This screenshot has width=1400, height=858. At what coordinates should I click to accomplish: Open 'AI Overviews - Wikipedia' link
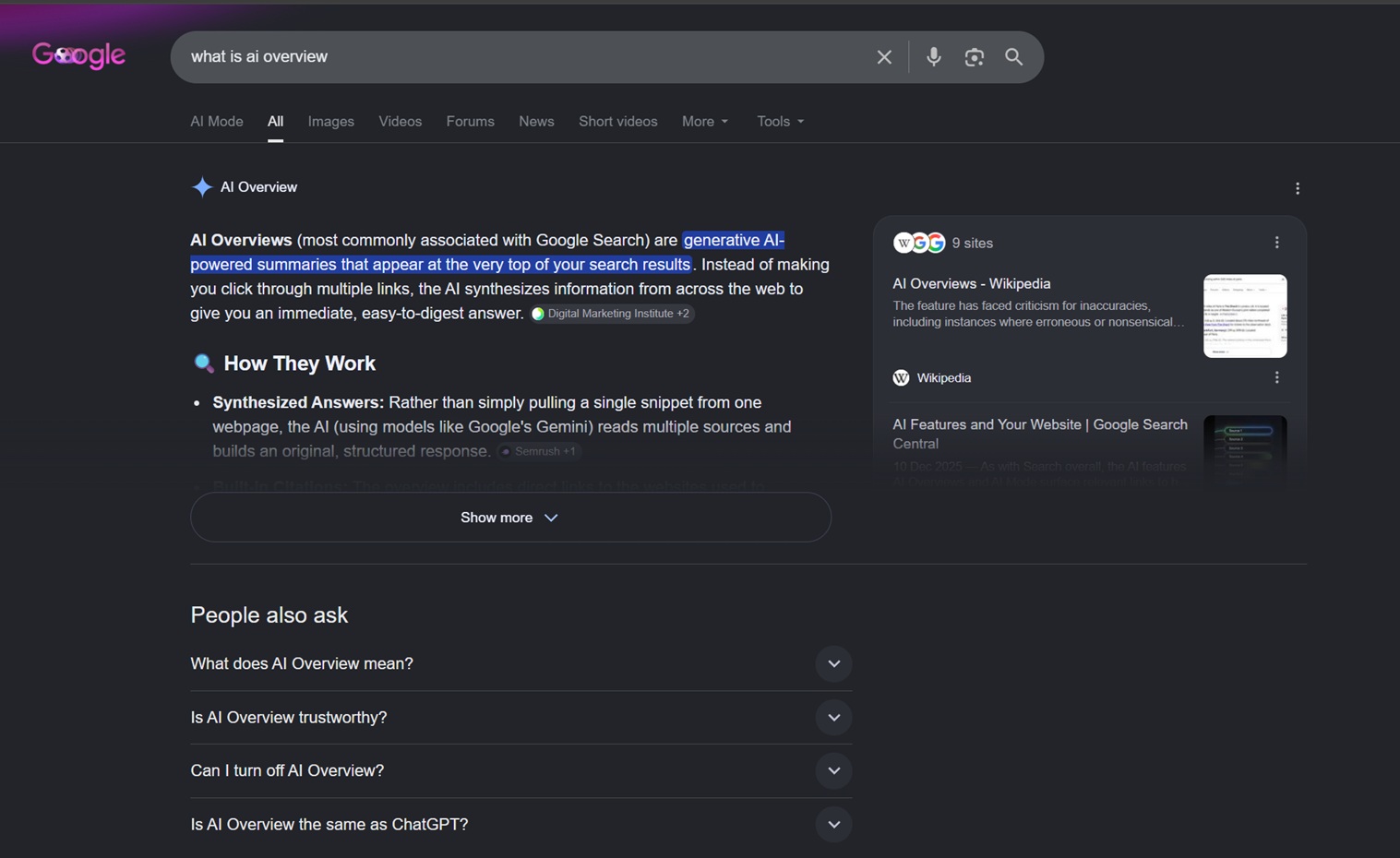click(971, 284)
